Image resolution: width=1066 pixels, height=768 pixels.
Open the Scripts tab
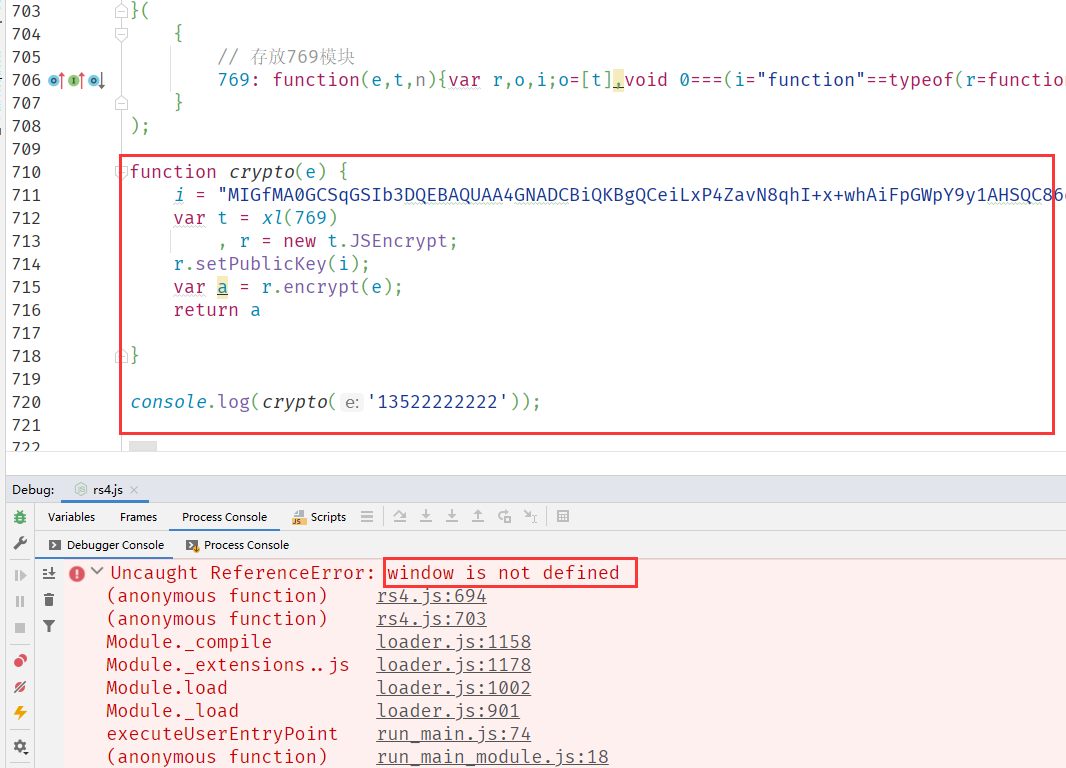point(319,517)
